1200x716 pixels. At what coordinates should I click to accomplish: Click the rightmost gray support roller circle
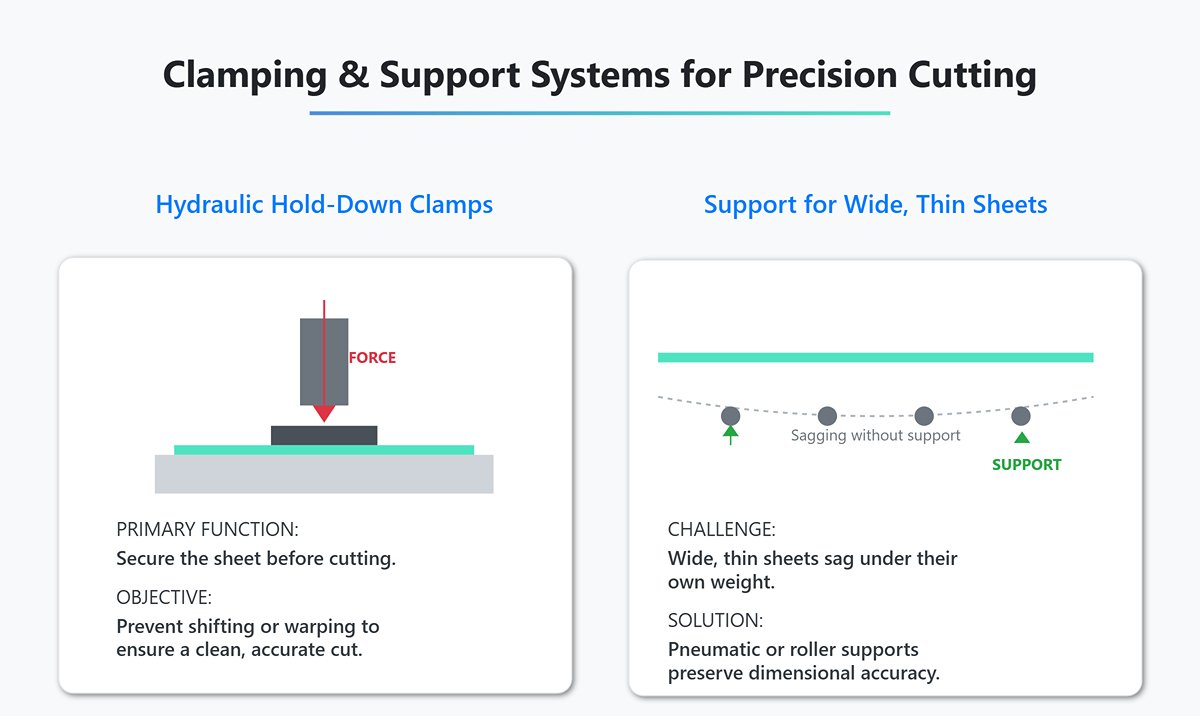1020,415
